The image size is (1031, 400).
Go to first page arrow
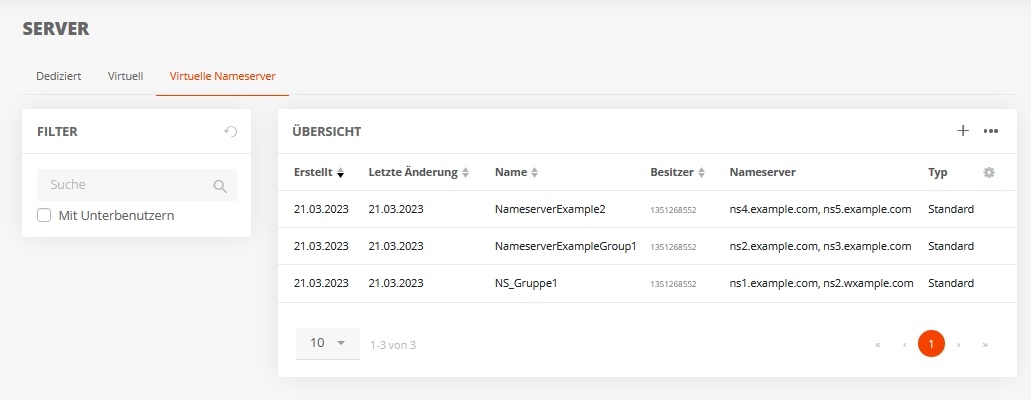click(x=878, y=344)
